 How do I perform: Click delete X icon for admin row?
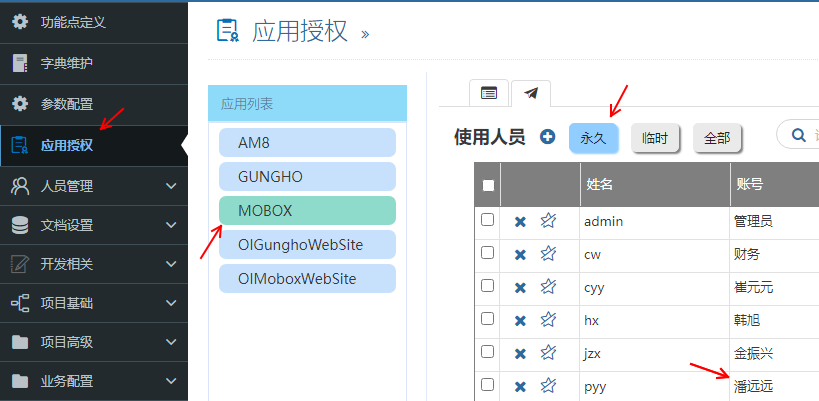(520, 222)
